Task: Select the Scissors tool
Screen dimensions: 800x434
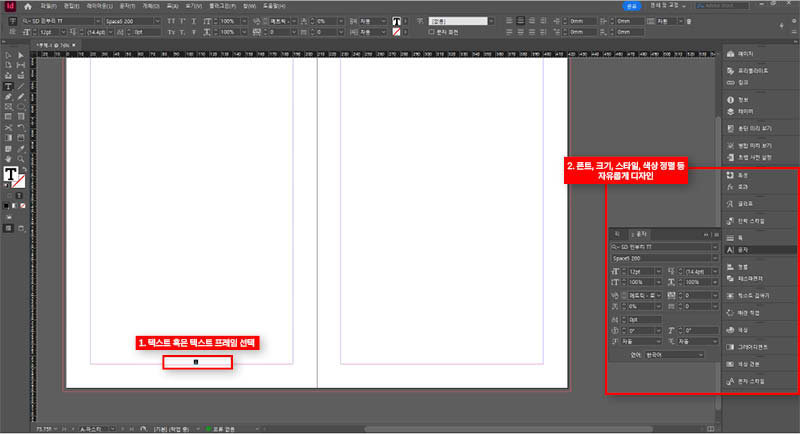Action: point(9,127)
